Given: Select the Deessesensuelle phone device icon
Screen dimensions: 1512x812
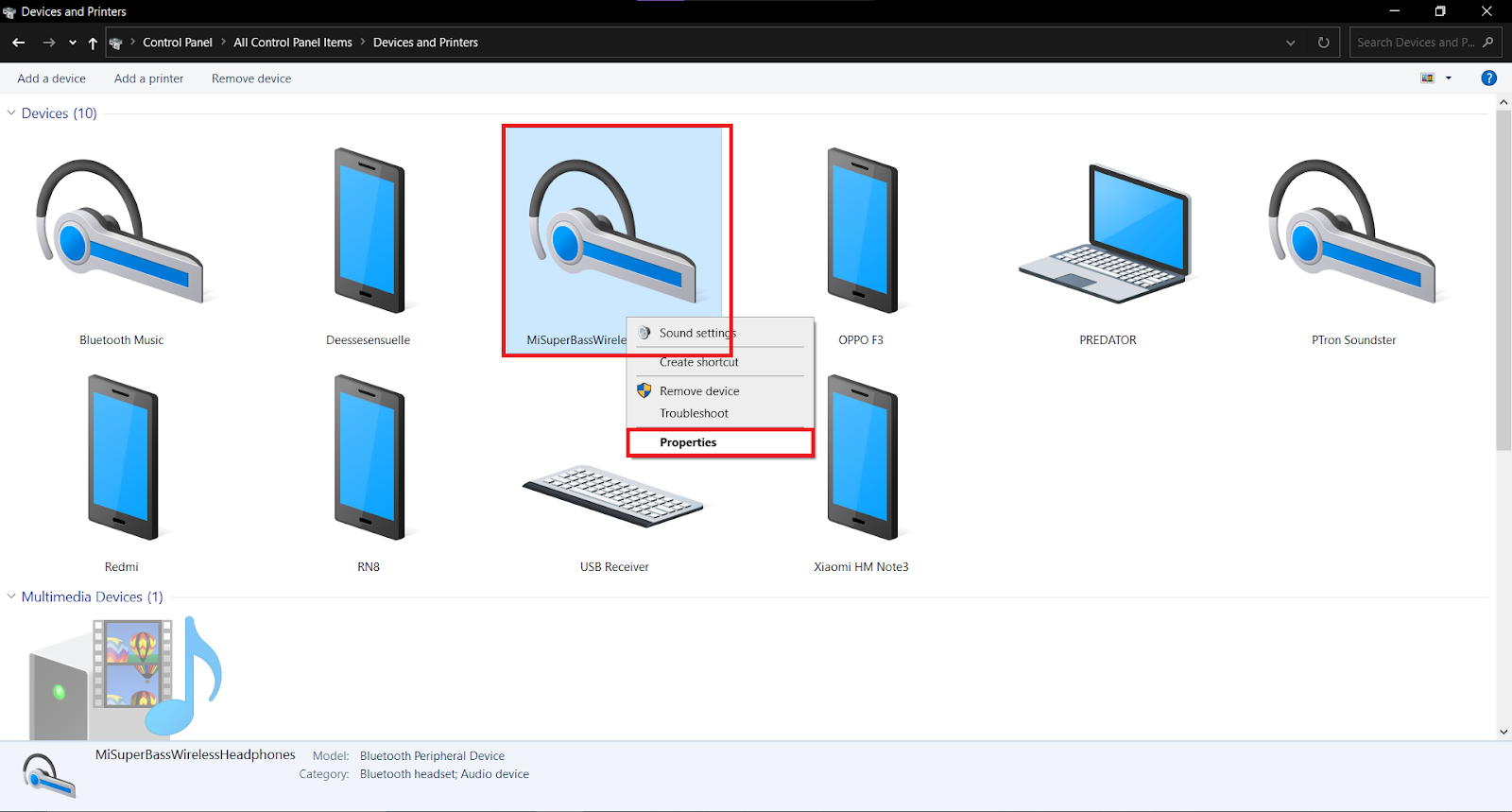Looking at the screenshot, I should point(369,231).
